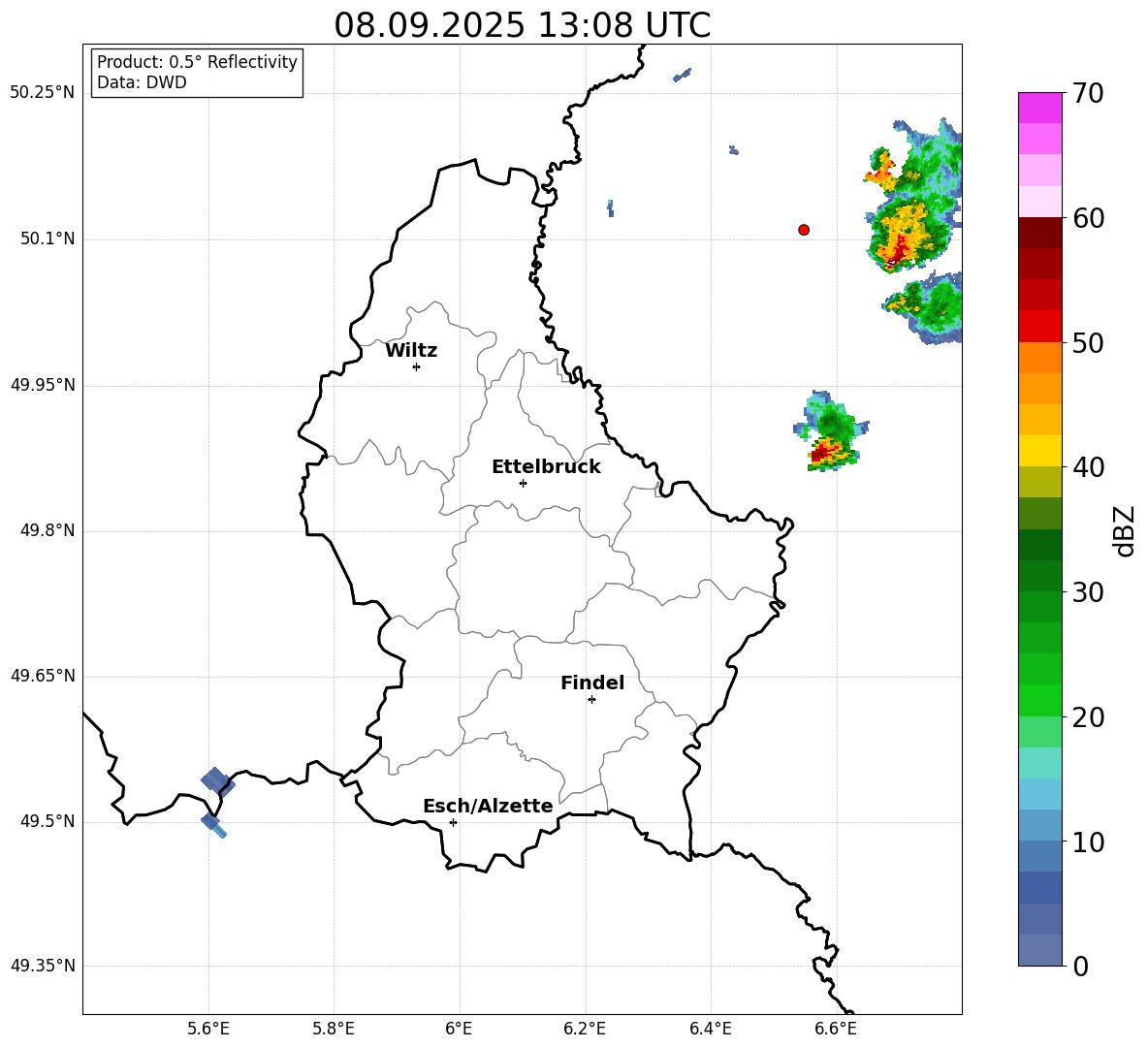Click the Ettelbruck station cross marker
The height and width of the screenshot is (1048, 1148).
[523, 483]
